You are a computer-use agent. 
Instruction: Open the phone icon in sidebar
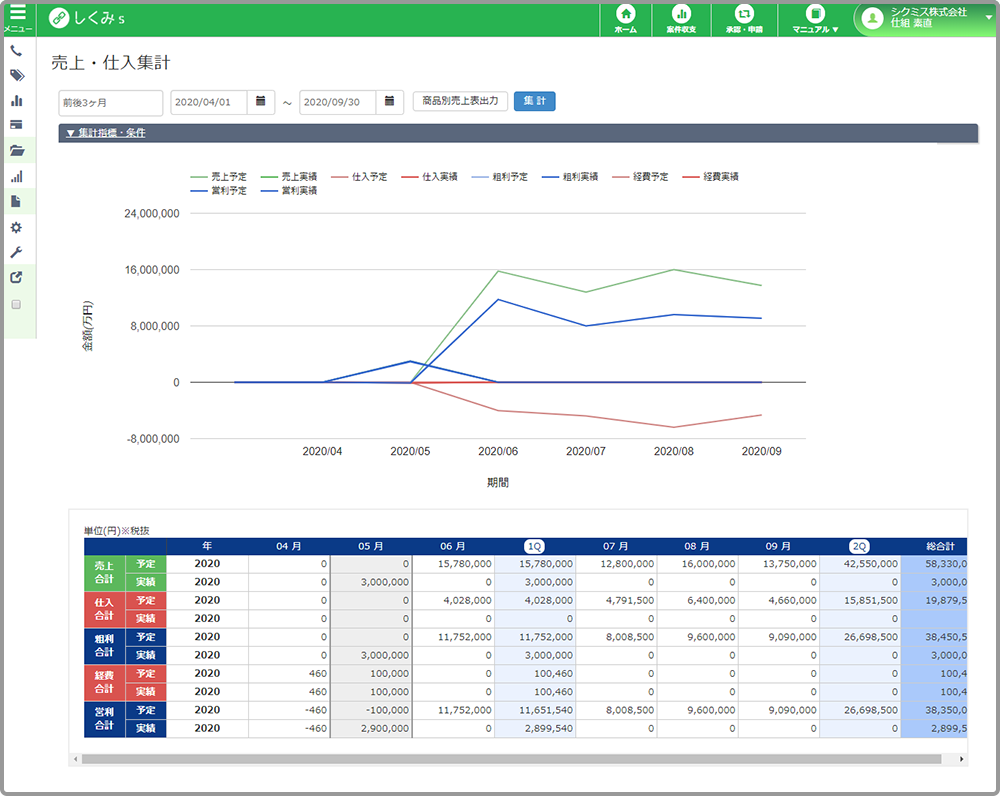[x=17, y=51]
